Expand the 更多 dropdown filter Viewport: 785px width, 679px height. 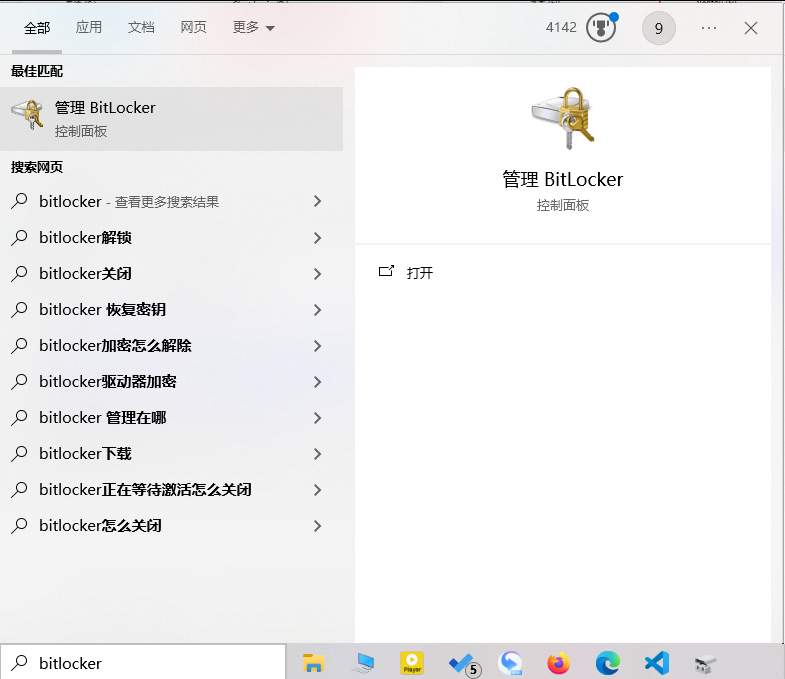click(x=254, y=27)
